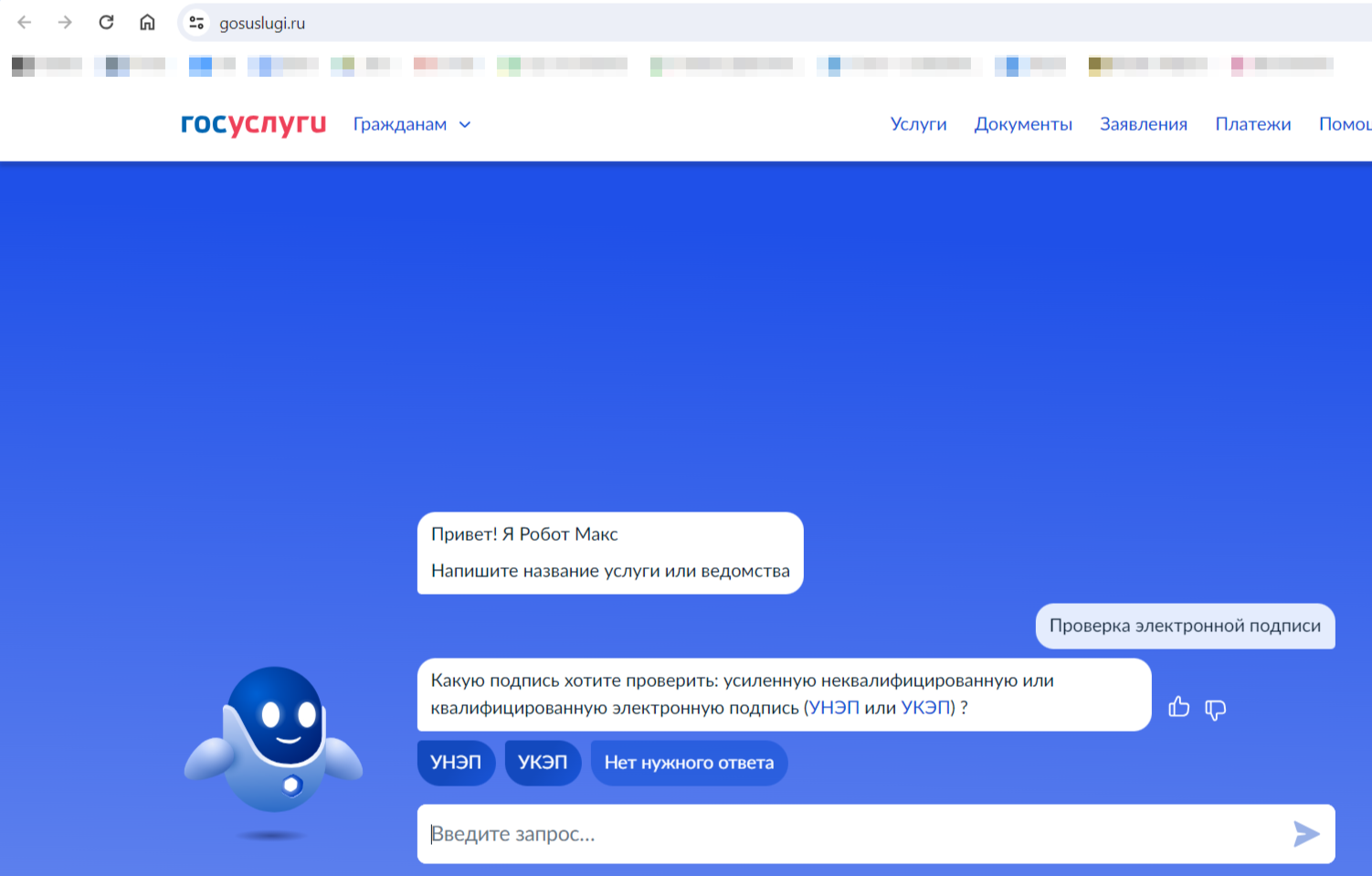
Task: Reload the page with refresh icon
Action: coord(106,23)
